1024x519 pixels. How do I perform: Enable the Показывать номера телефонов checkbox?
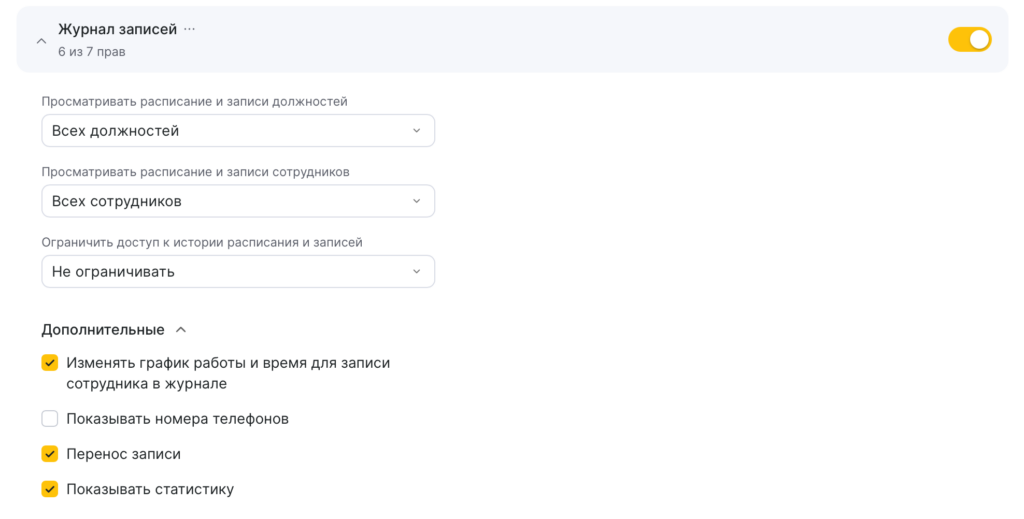coord(49,419)
